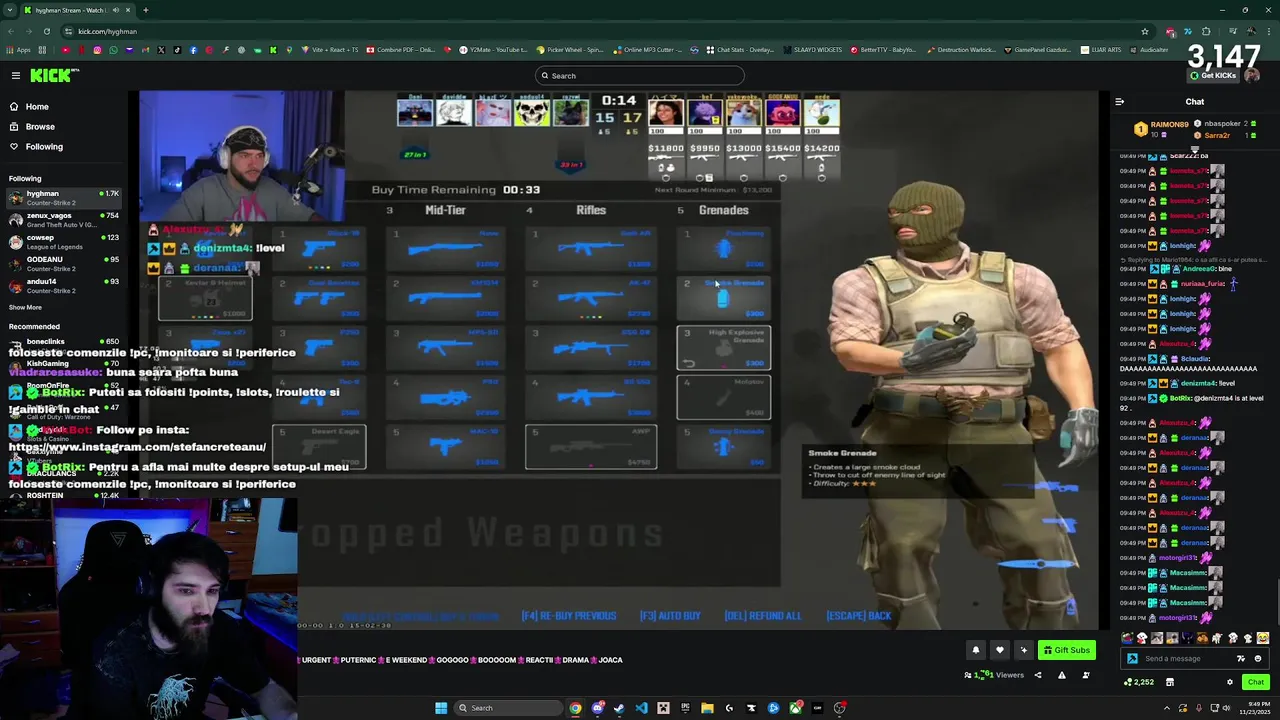This screenshot has height=720, width=1280.
Task: Open the Extensions puzzle icon
Action: [1206, 31]
